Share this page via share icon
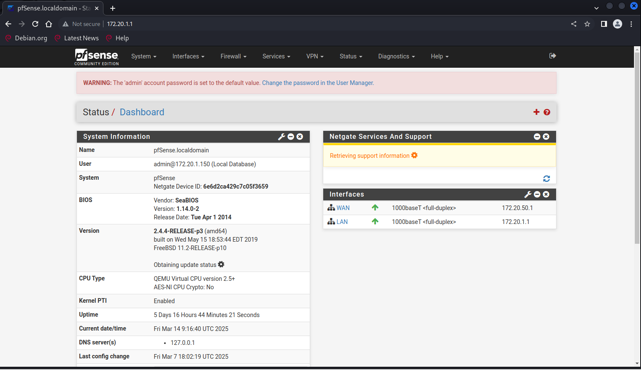This screenshot has width=641, height=370. click(x=574, y=24)
